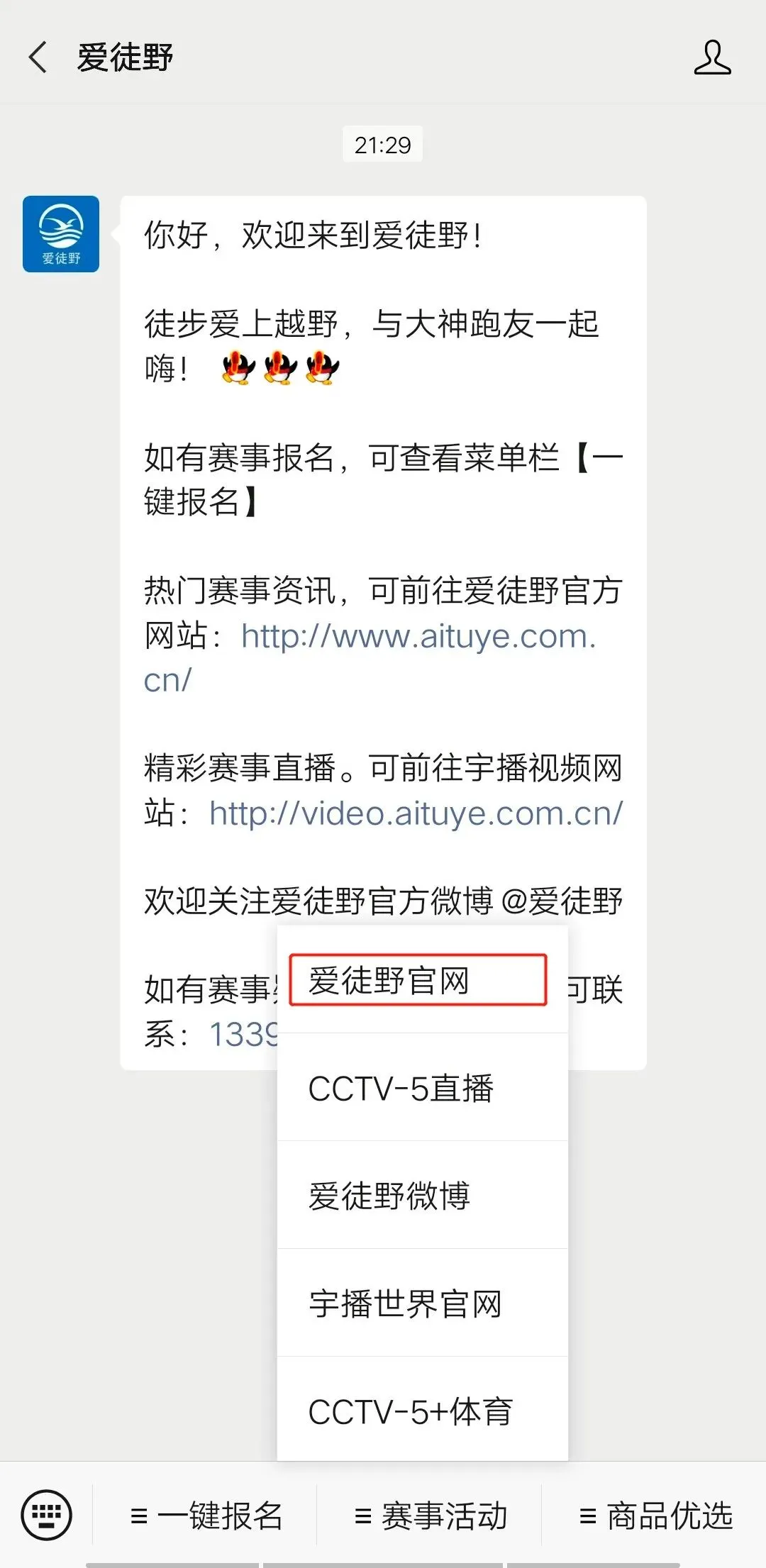
Task: Expand the 商品优选 bottom menu
Action: pos(655,1516)
